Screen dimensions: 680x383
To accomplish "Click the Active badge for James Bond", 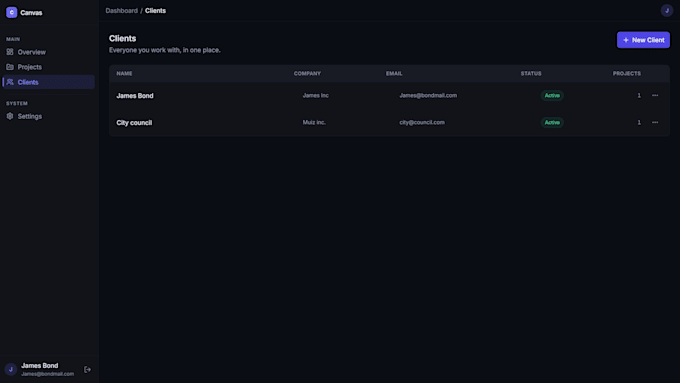I will pyautogui.click(x=552, y=95).
